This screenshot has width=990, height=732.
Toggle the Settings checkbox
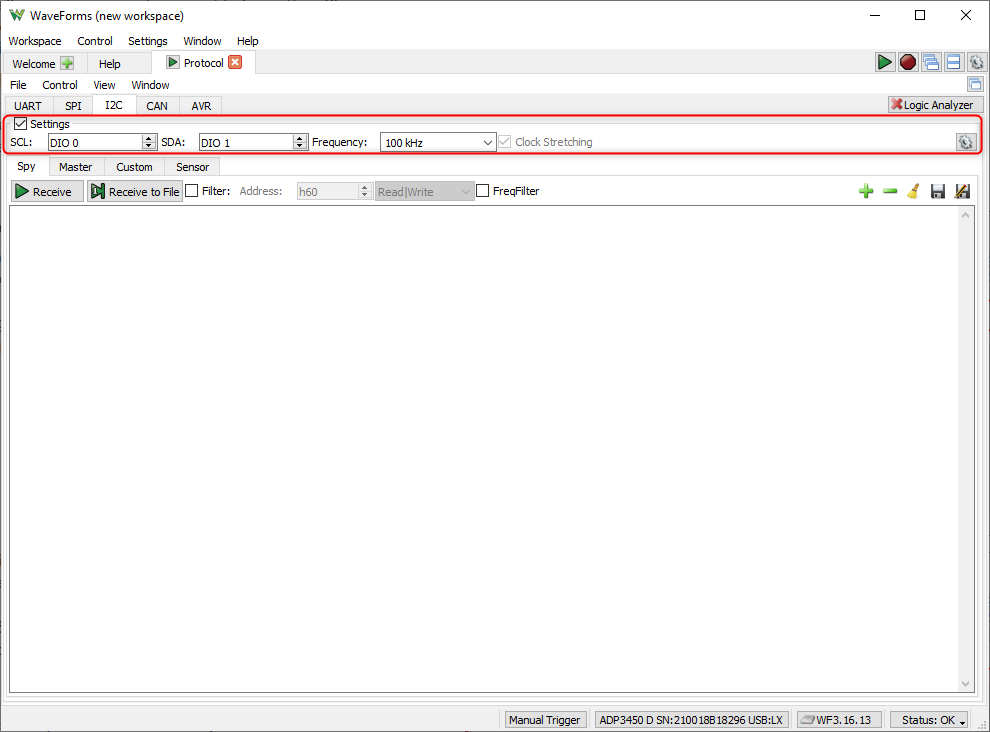click(x=20, y=124)
